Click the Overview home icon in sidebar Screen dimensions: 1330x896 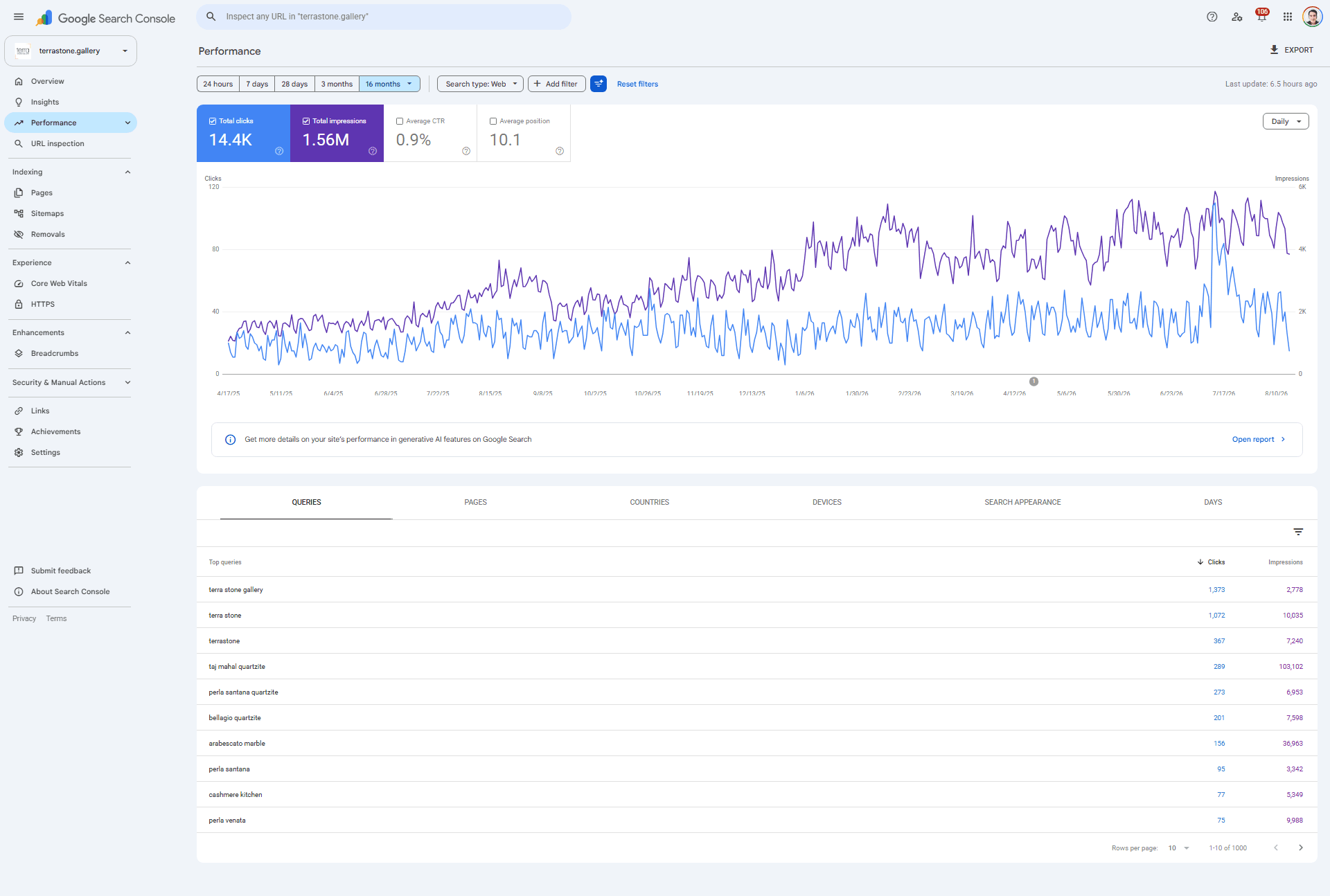[x=19, y=82]
